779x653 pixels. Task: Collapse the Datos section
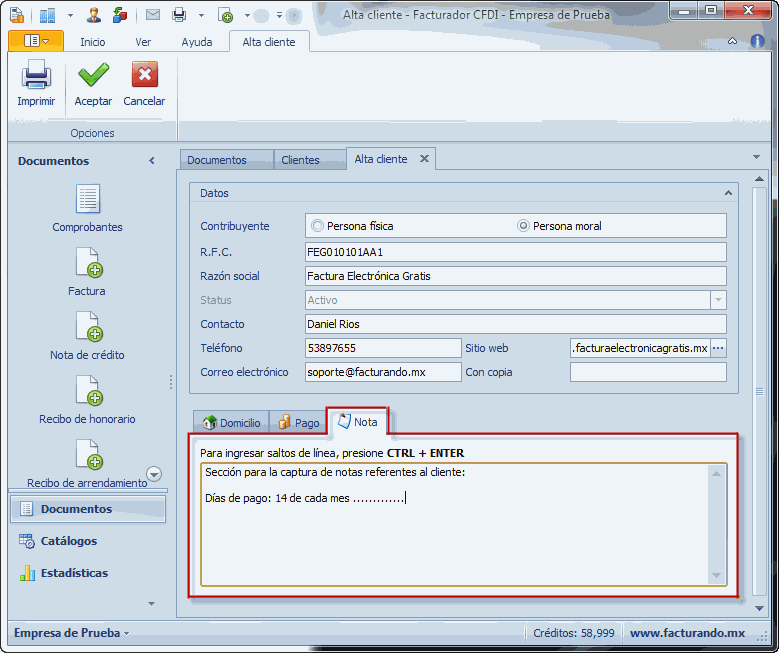tap(727, 193)
